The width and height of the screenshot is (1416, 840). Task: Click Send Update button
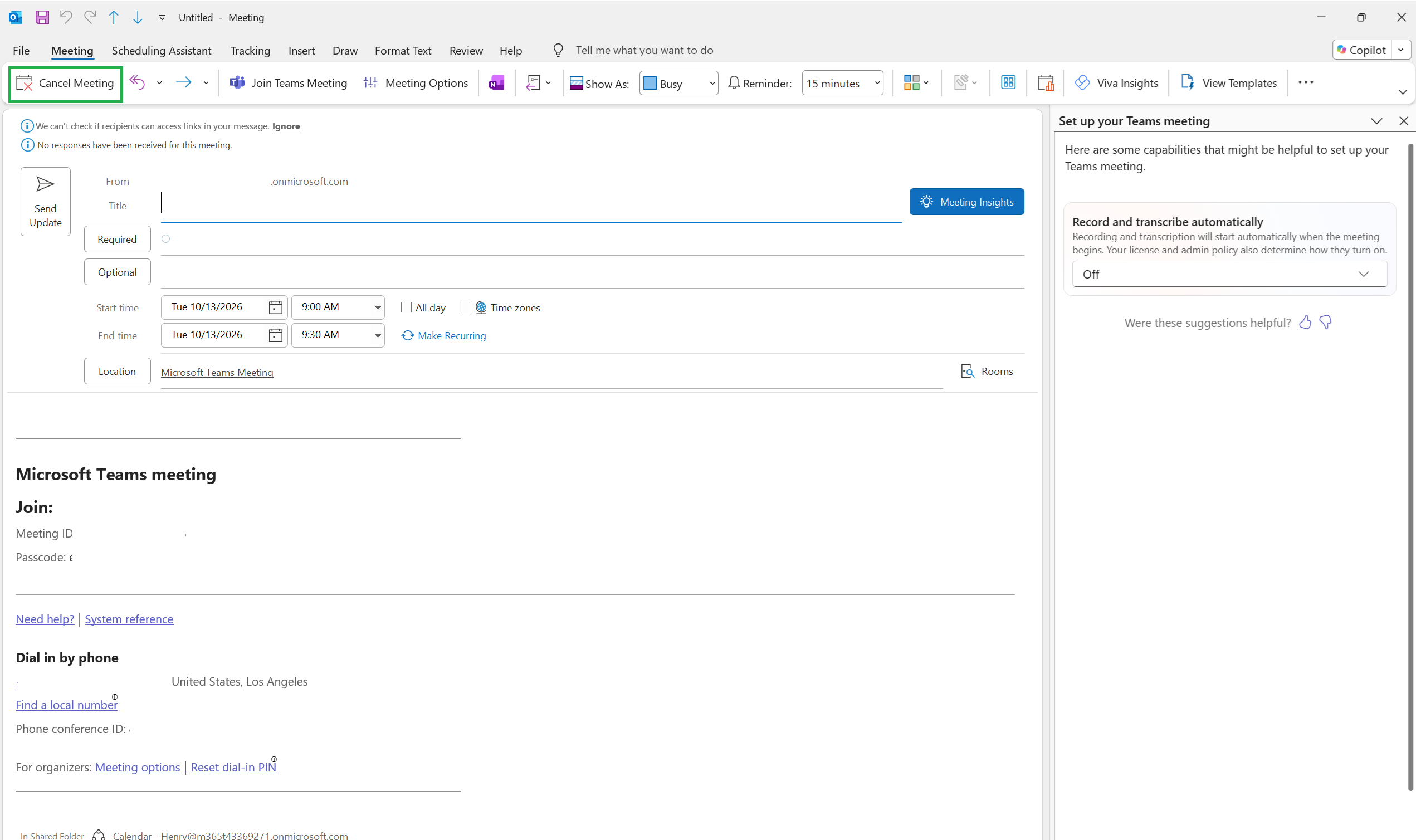(45, 202)
